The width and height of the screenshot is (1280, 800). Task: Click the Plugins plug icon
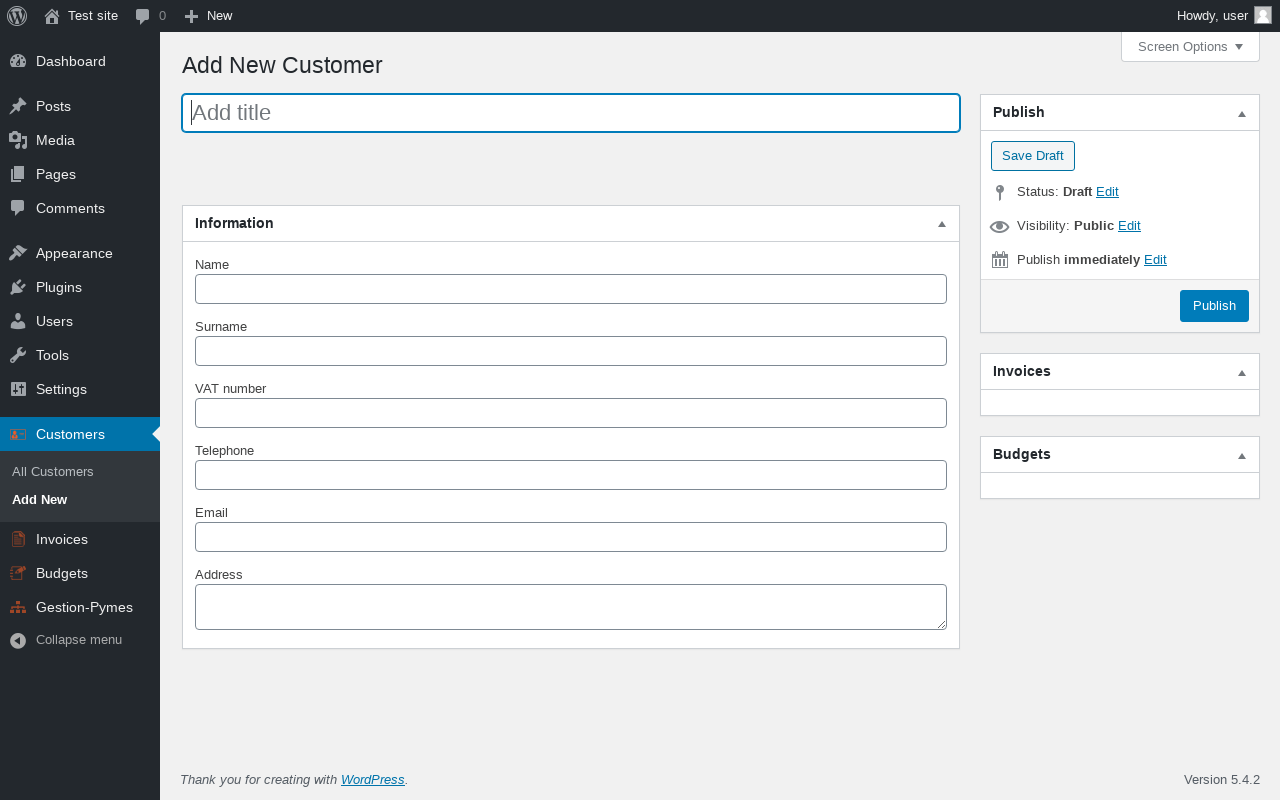point(18,287)
